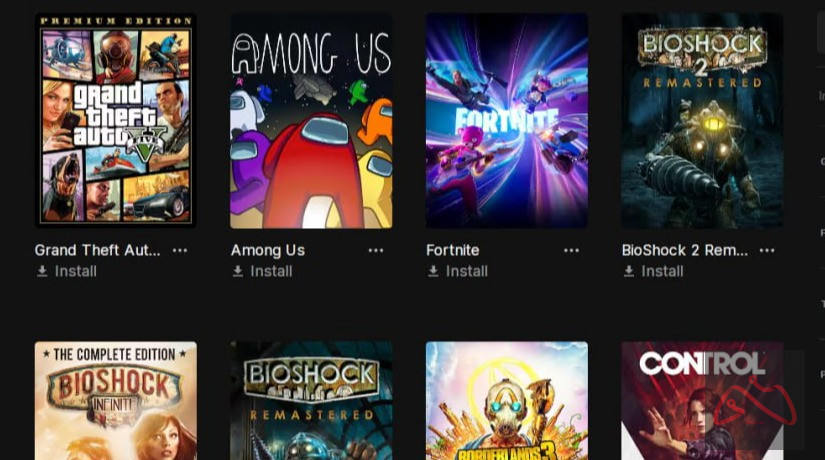Select the Among Us cover thumbnail

pos(311,121)
